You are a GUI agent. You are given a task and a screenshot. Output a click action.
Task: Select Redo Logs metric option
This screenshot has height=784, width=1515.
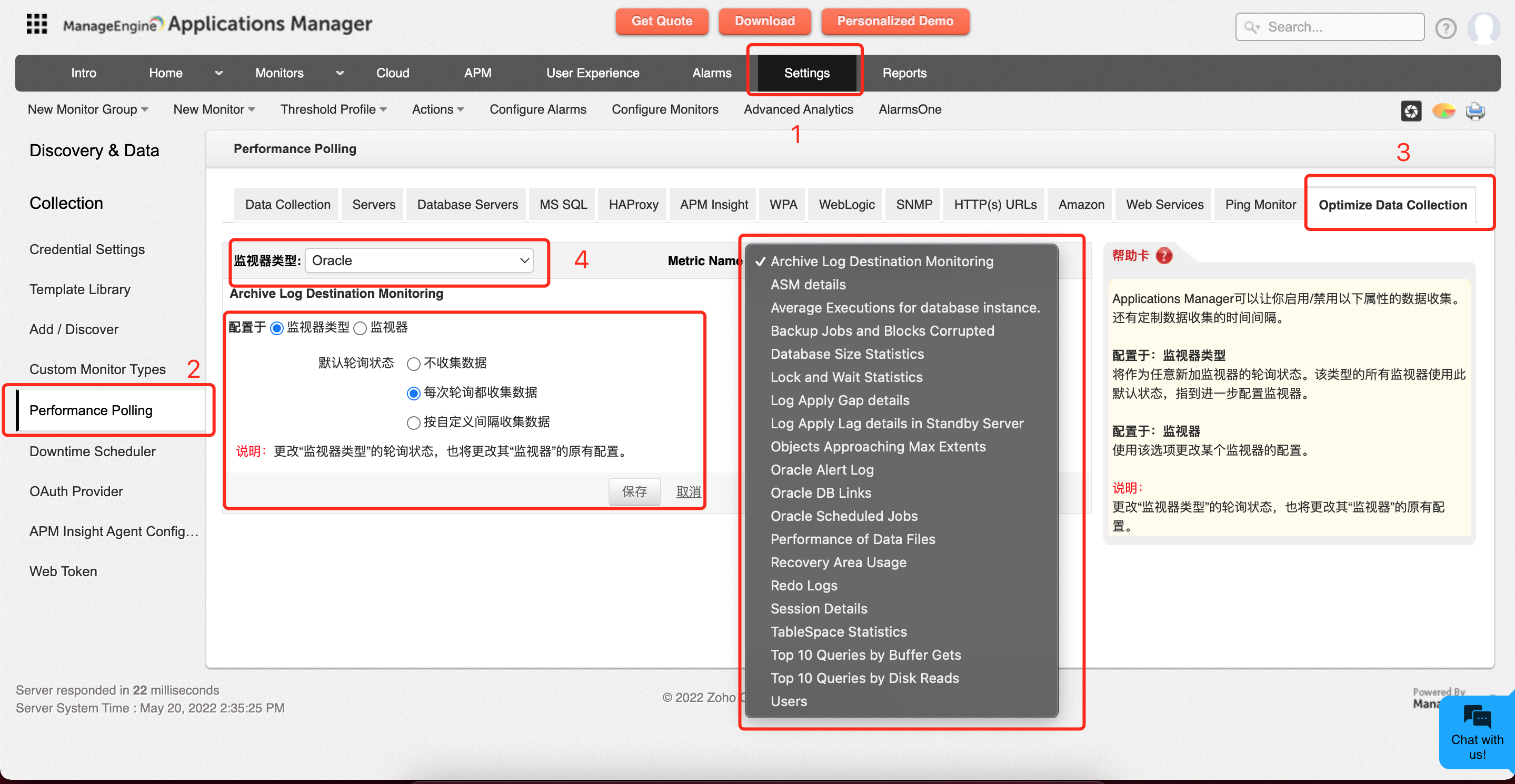pyautogui.click(x=901, y=585)
